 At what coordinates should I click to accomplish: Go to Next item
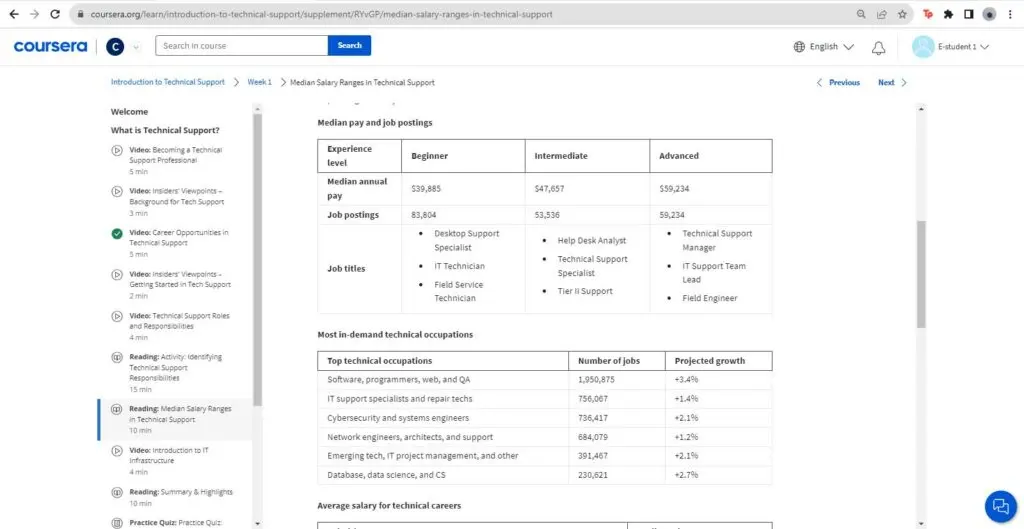pos(892,82)
